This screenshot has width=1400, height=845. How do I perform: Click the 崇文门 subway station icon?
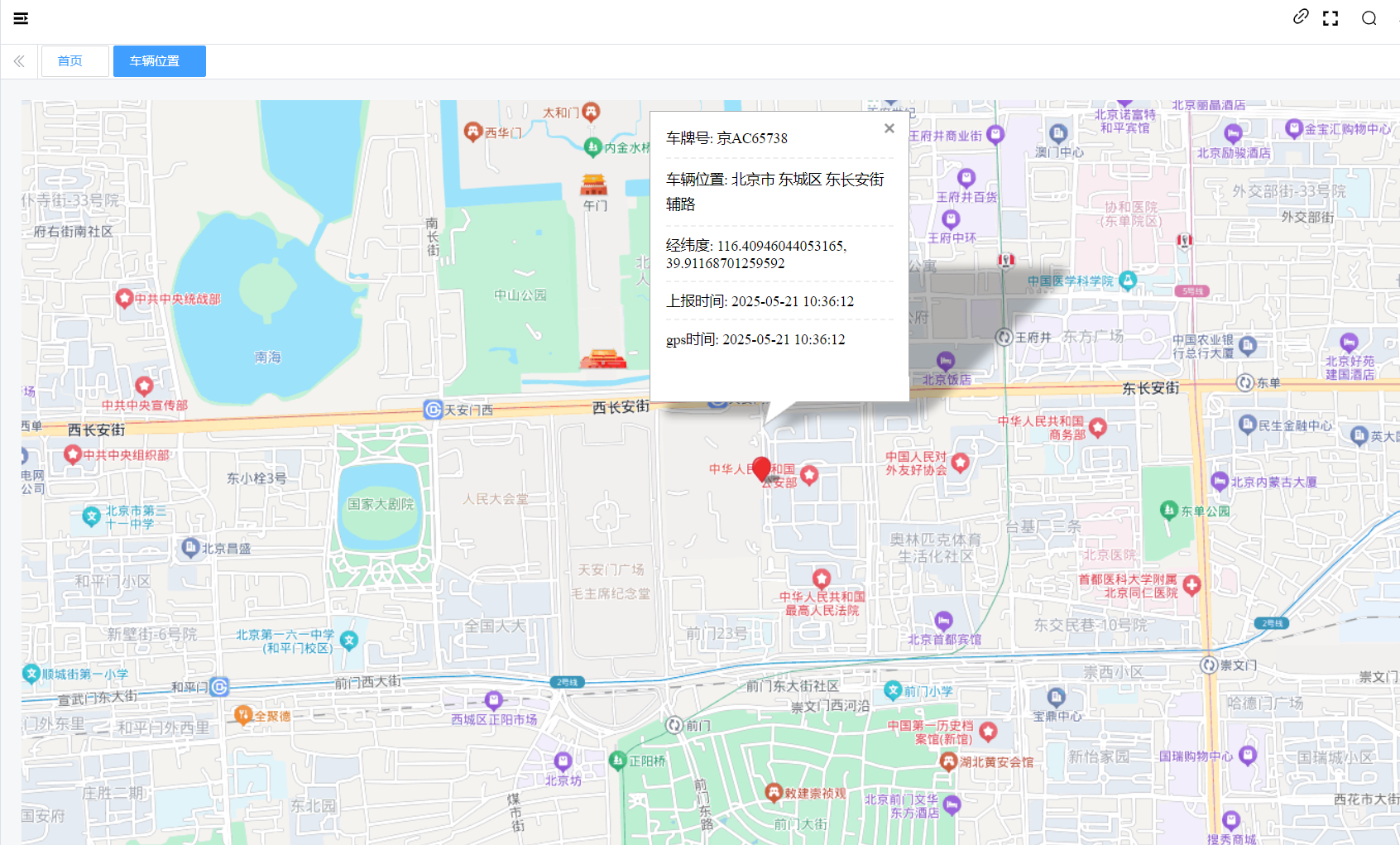pos(1209,665)
